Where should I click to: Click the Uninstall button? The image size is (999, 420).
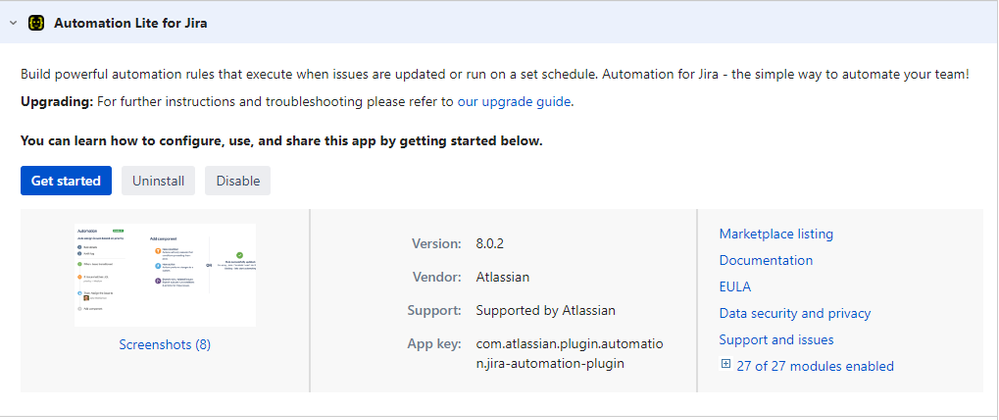click(x=159, y=181)
